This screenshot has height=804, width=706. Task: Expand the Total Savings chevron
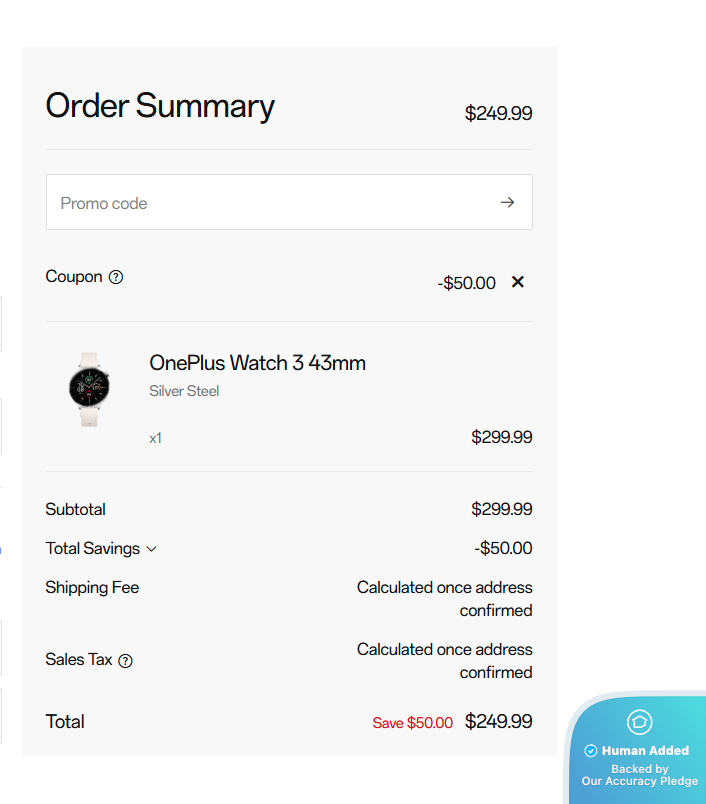point(152,549)
